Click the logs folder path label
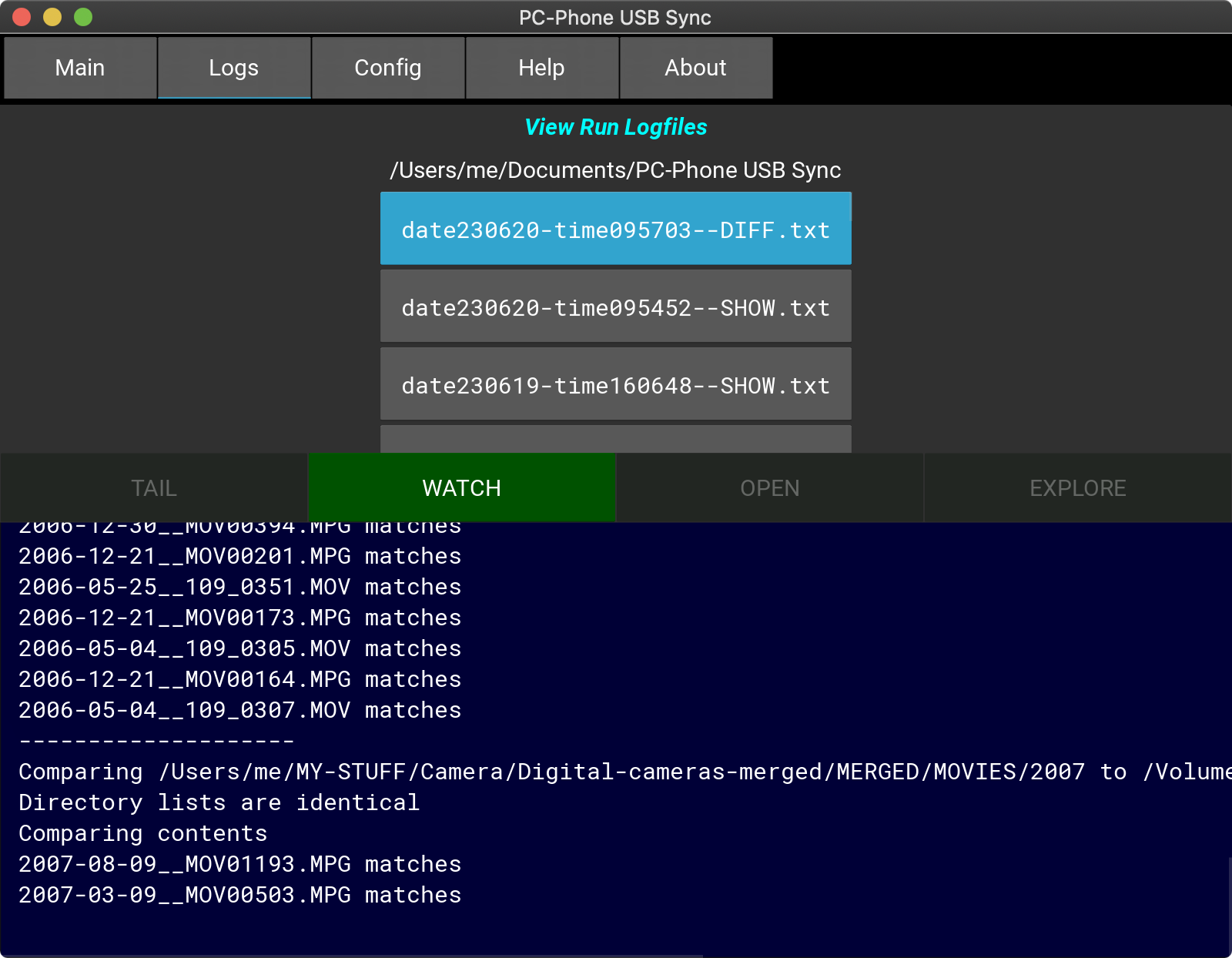The image size is (1232, 958). 615,170
